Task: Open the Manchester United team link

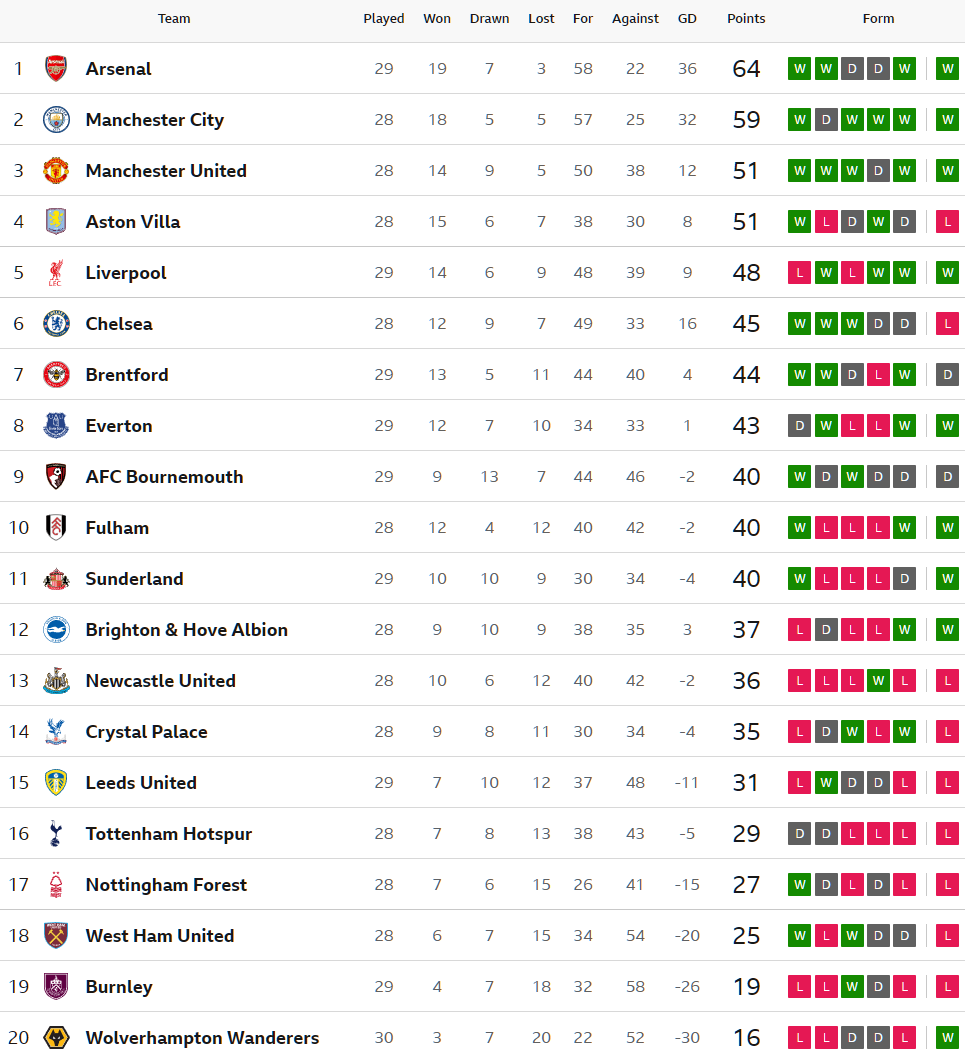Action: pos(166,170)
